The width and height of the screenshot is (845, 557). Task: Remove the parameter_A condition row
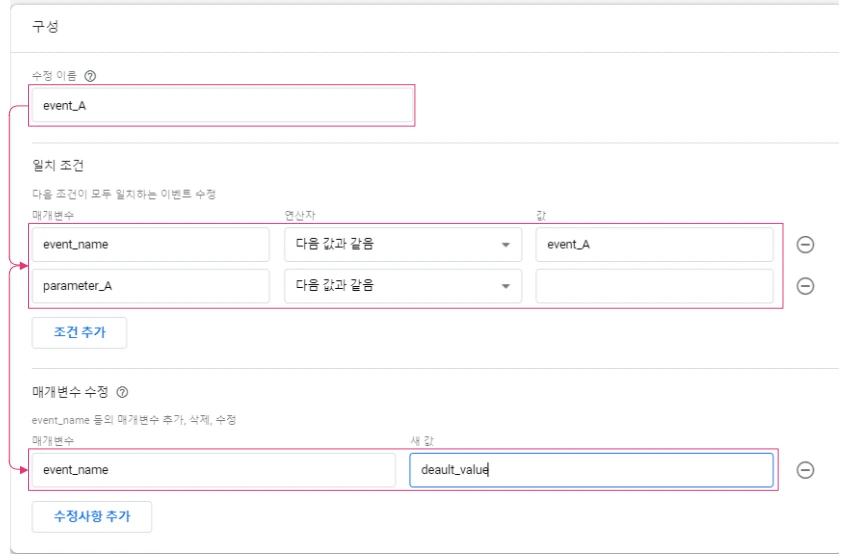805,286
